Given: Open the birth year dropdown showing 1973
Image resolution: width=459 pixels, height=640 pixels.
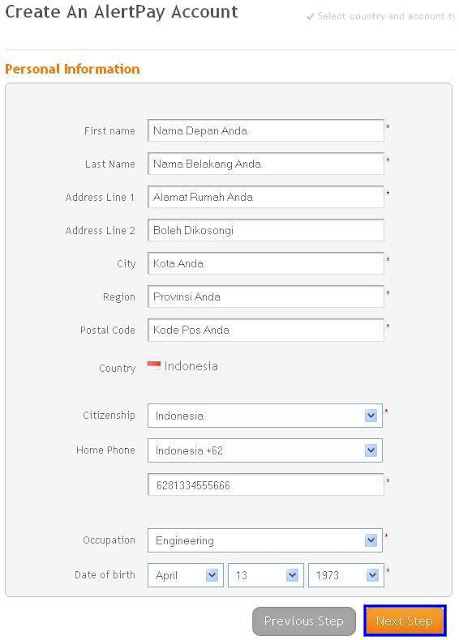Looking at the screenshot, I should click(346, 575).
